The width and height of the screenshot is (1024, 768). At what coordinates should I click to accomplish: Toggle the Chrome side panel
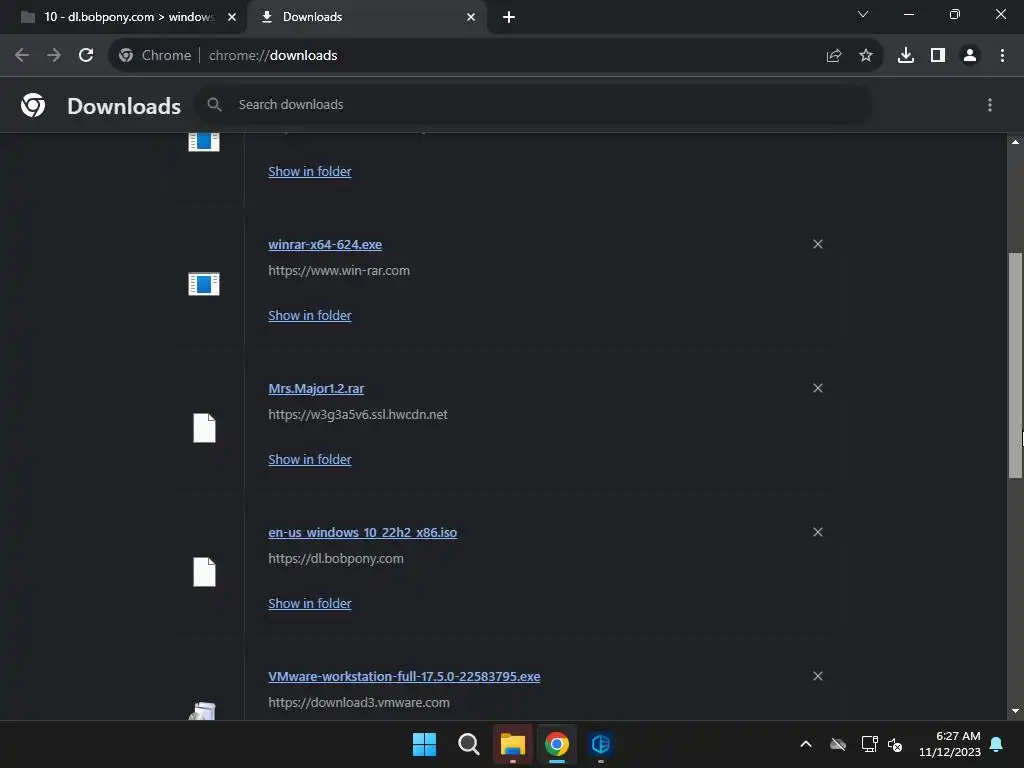[938, 56]
